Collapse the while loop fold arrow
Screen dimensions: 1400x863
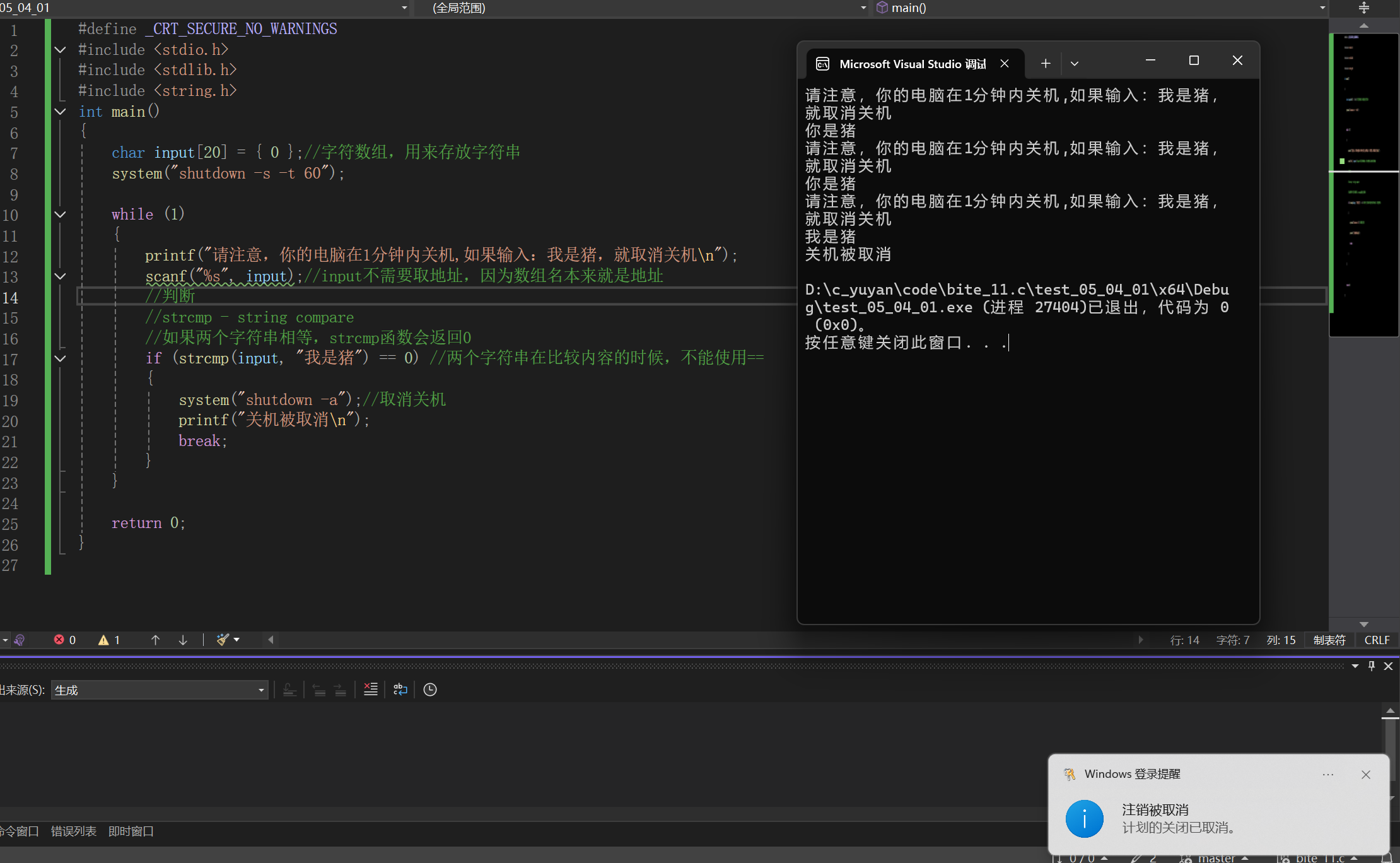click(x=61, y=214)
